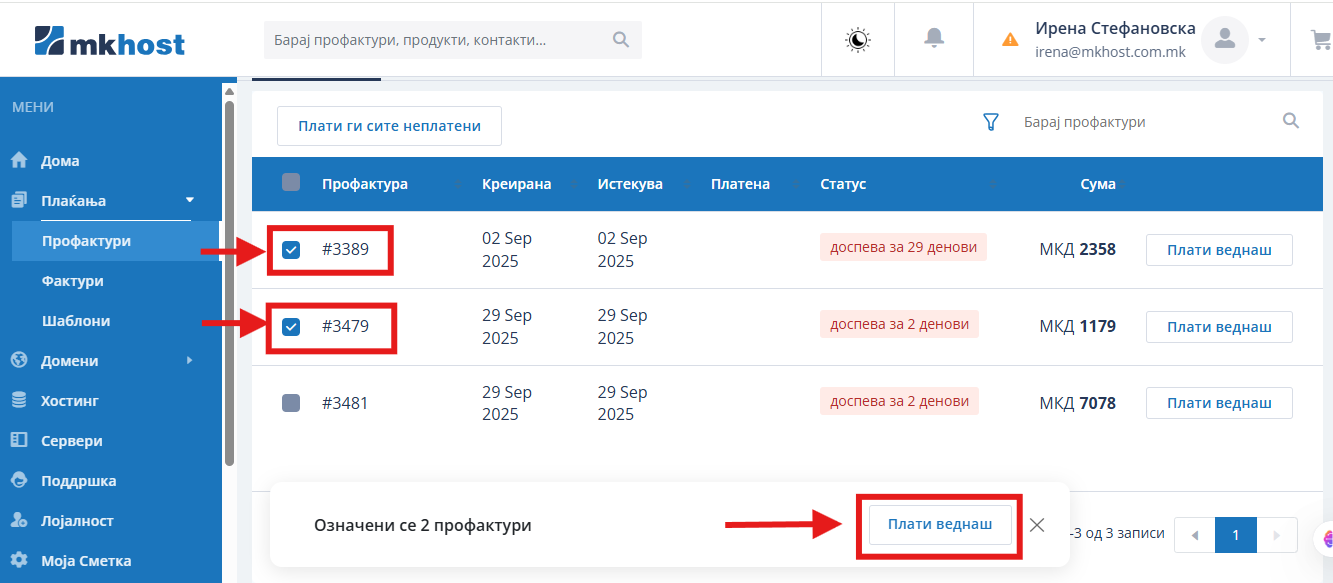Click the orange warning triangle icon
1333x583 pixels.
click(1010, 40)
